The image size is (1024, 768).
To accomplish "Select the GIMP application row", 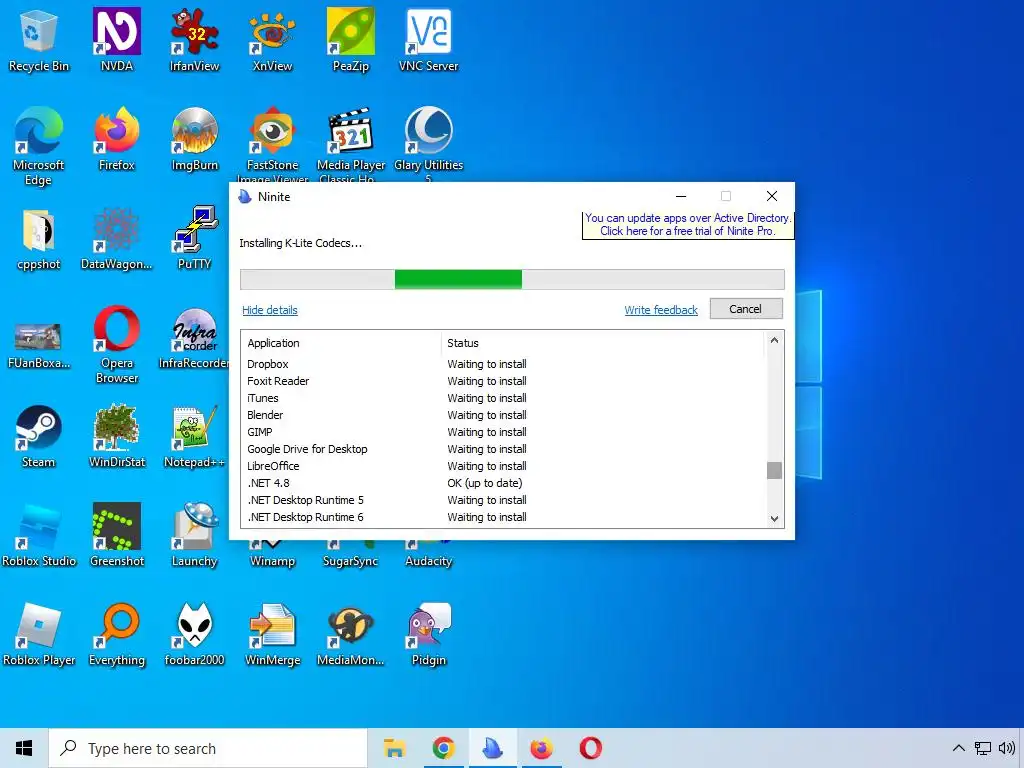I will click(504, 432).
